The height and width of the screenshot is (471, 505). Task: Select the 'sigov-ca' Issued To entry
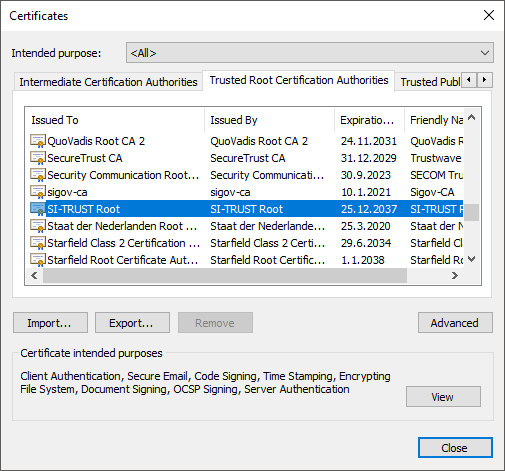click(67, 192)
